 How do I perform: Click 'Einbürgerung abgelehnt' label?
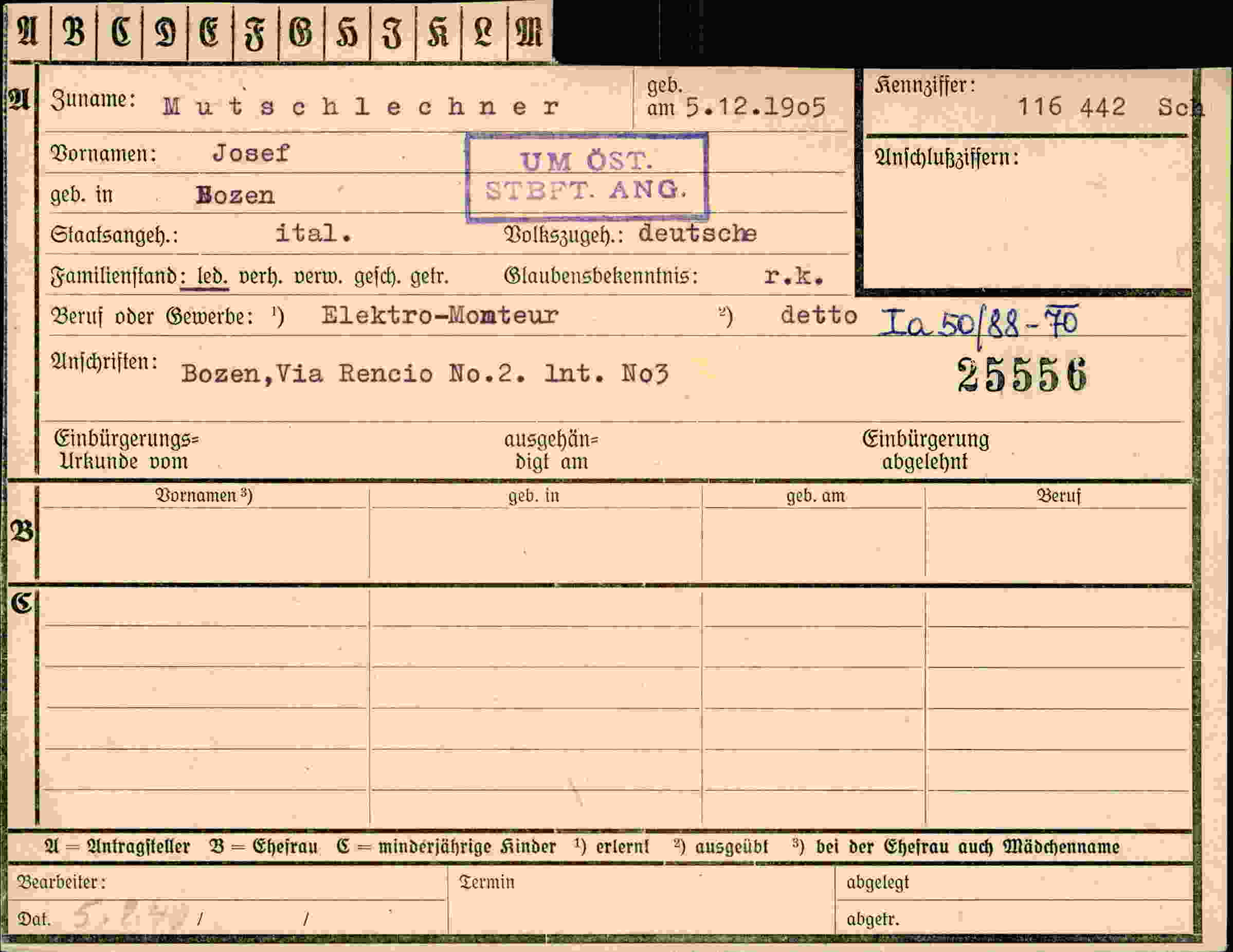(x=926, y=450)
